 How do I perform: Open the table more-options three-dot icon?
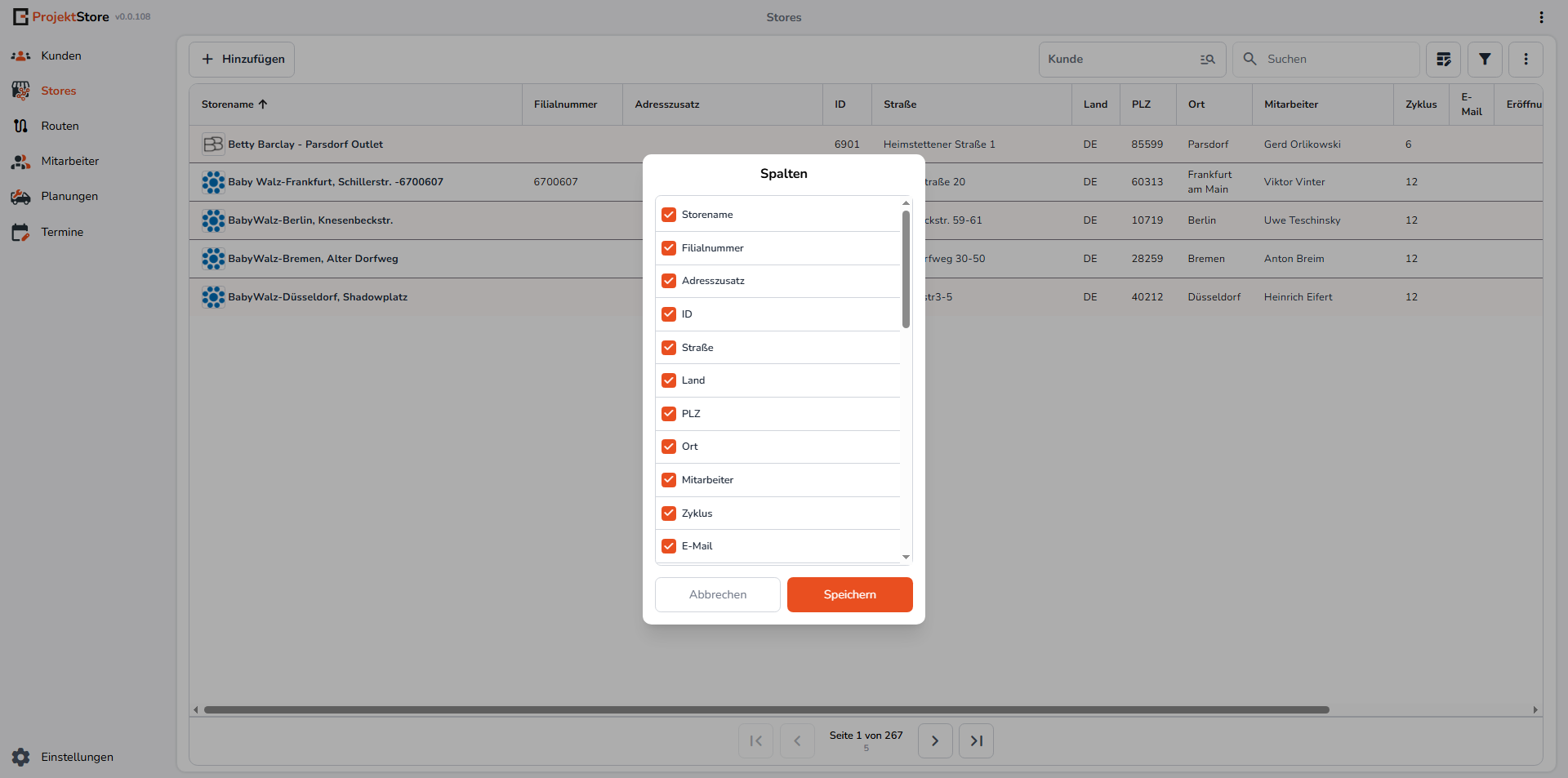1526,60
